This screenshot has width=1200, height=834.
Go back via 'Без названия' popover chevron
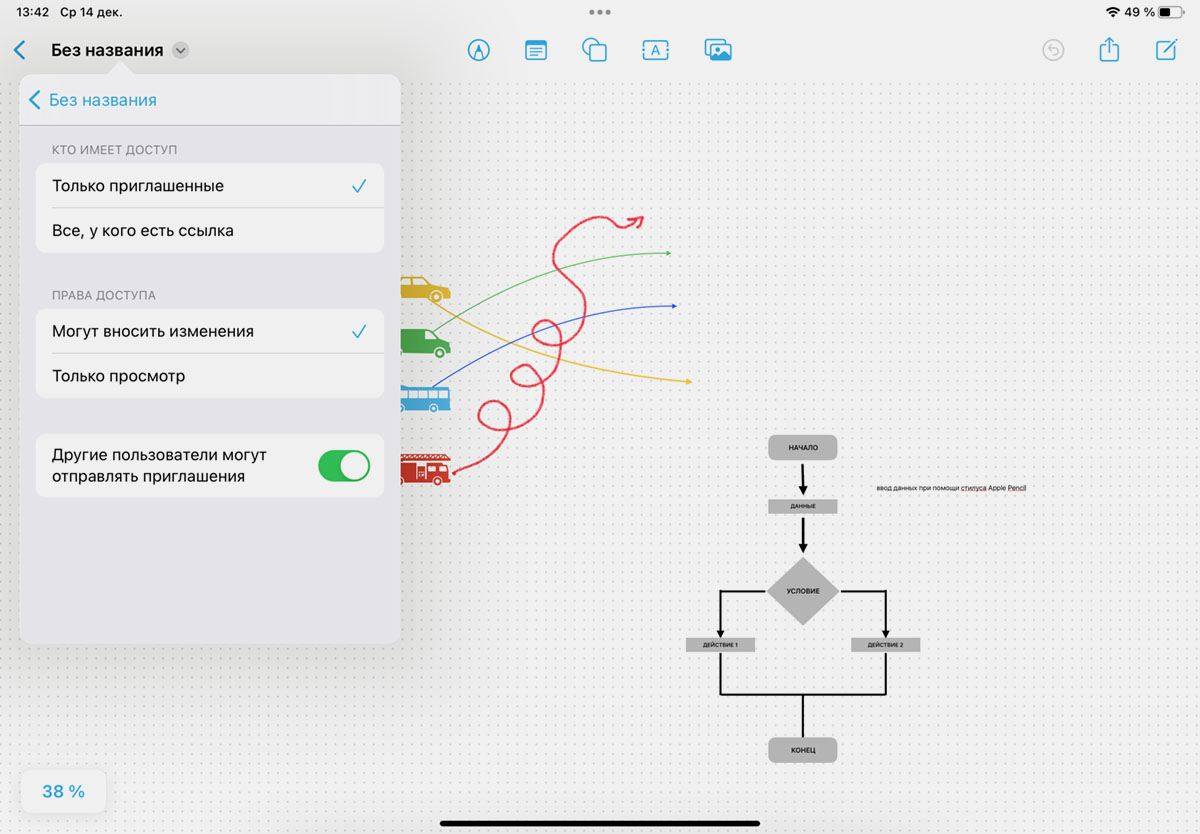point(35,100)
